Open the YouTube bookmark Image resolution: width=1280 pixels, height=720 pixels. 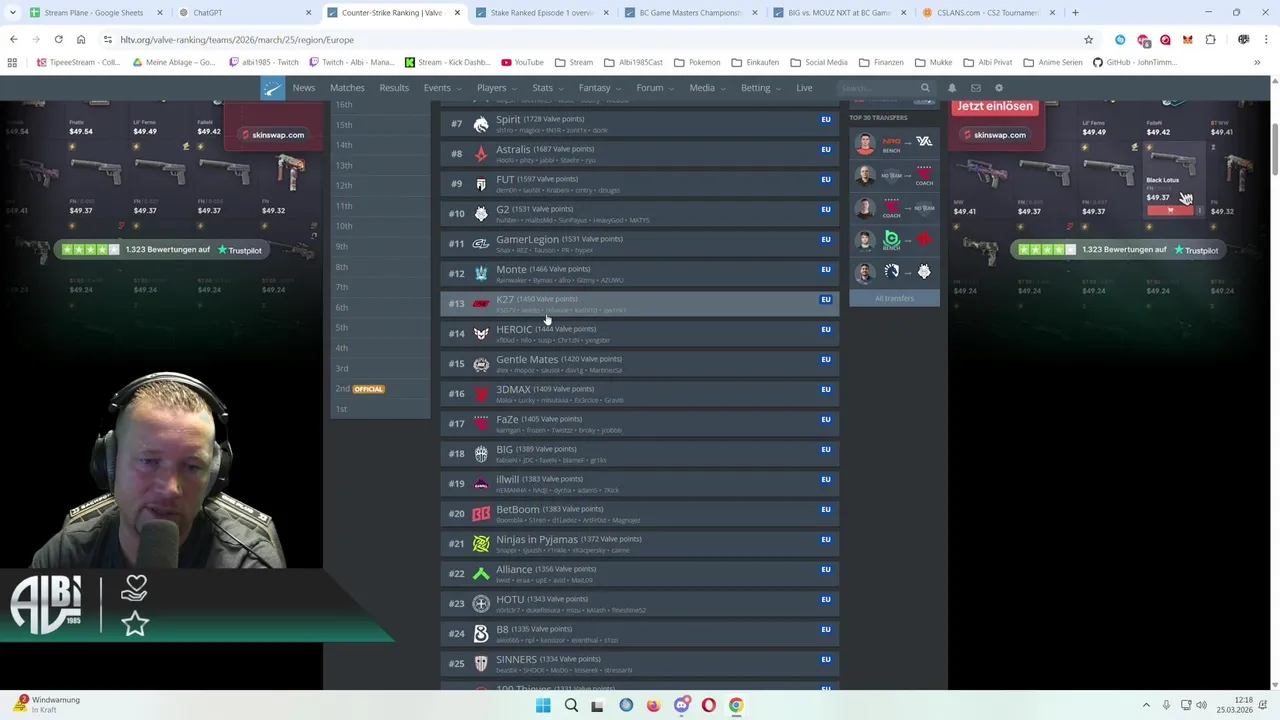pos(524,62)
